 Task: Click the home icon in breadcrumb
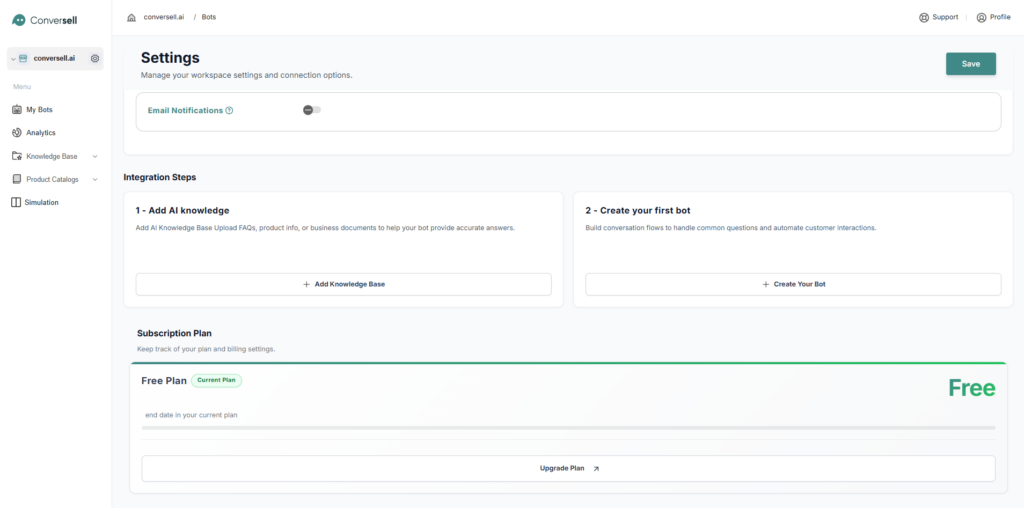coord(131,18)
